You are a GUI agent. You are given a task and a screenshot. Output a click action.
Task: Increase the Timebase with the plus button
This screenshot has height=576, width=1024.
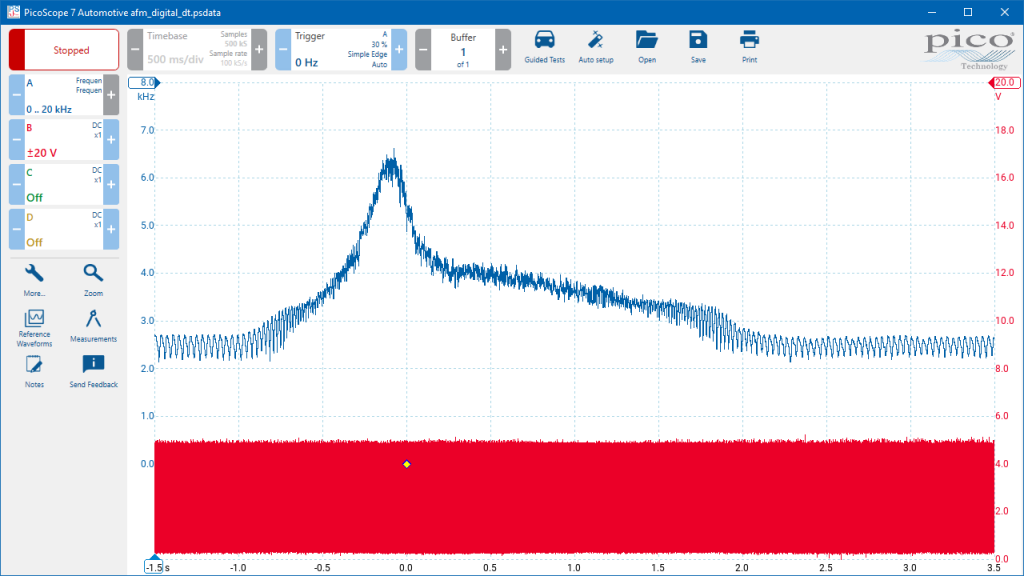pos(259,50)
